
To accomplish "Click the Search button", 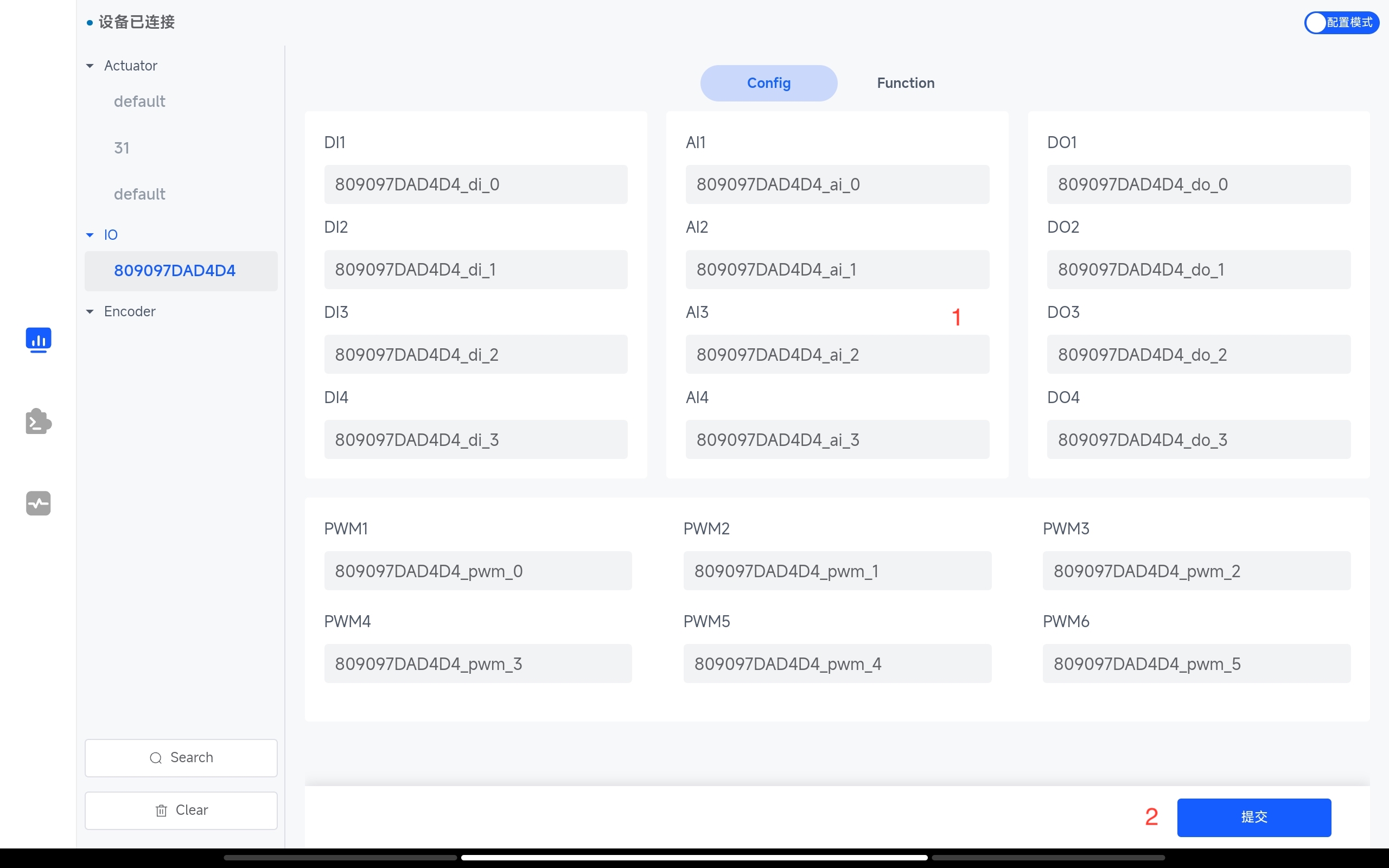I will pos(181,758).
